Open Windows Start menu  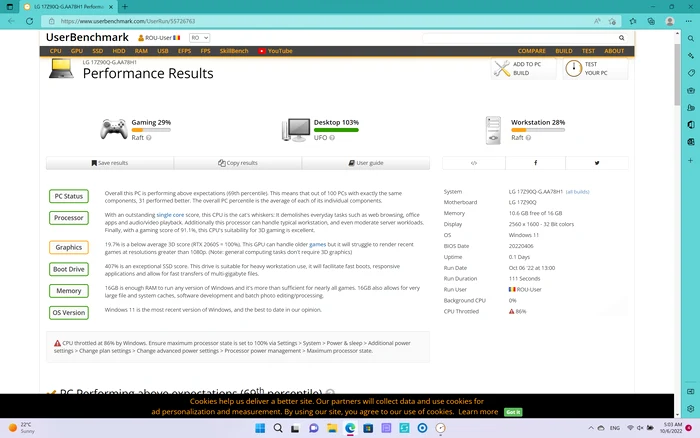click(x=260, y=428)
